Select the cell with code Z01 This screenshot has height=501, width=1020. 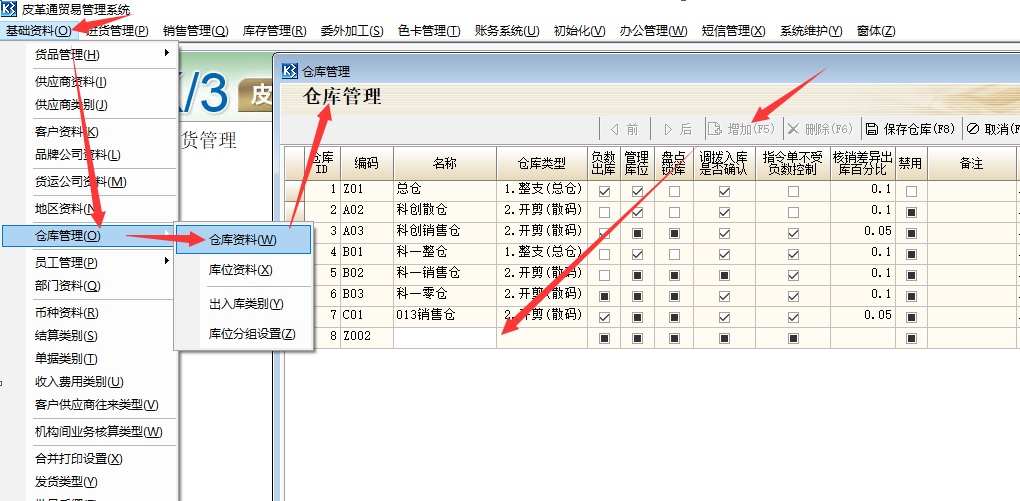366,191
